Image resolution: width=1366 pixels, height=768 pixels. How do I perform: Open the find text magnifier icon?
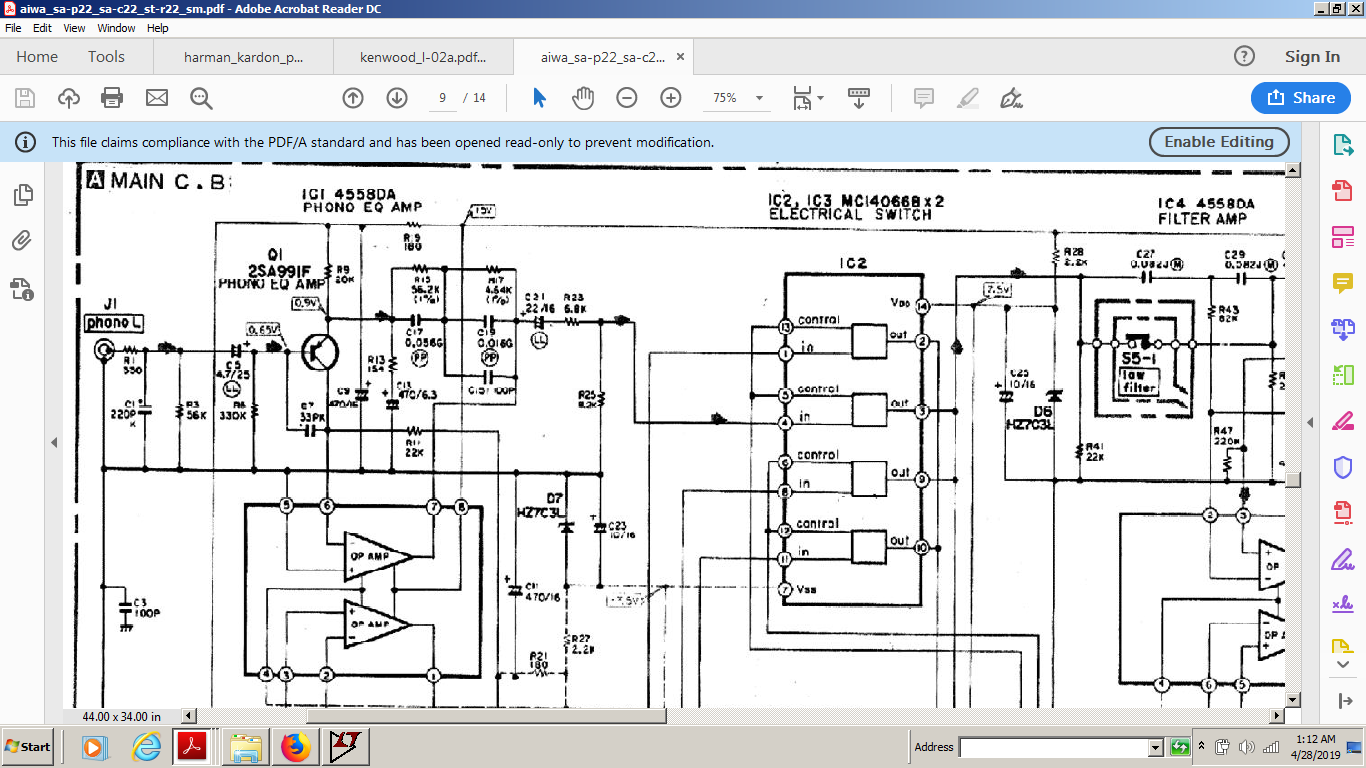pyautogui.click(x=201, y=98)
